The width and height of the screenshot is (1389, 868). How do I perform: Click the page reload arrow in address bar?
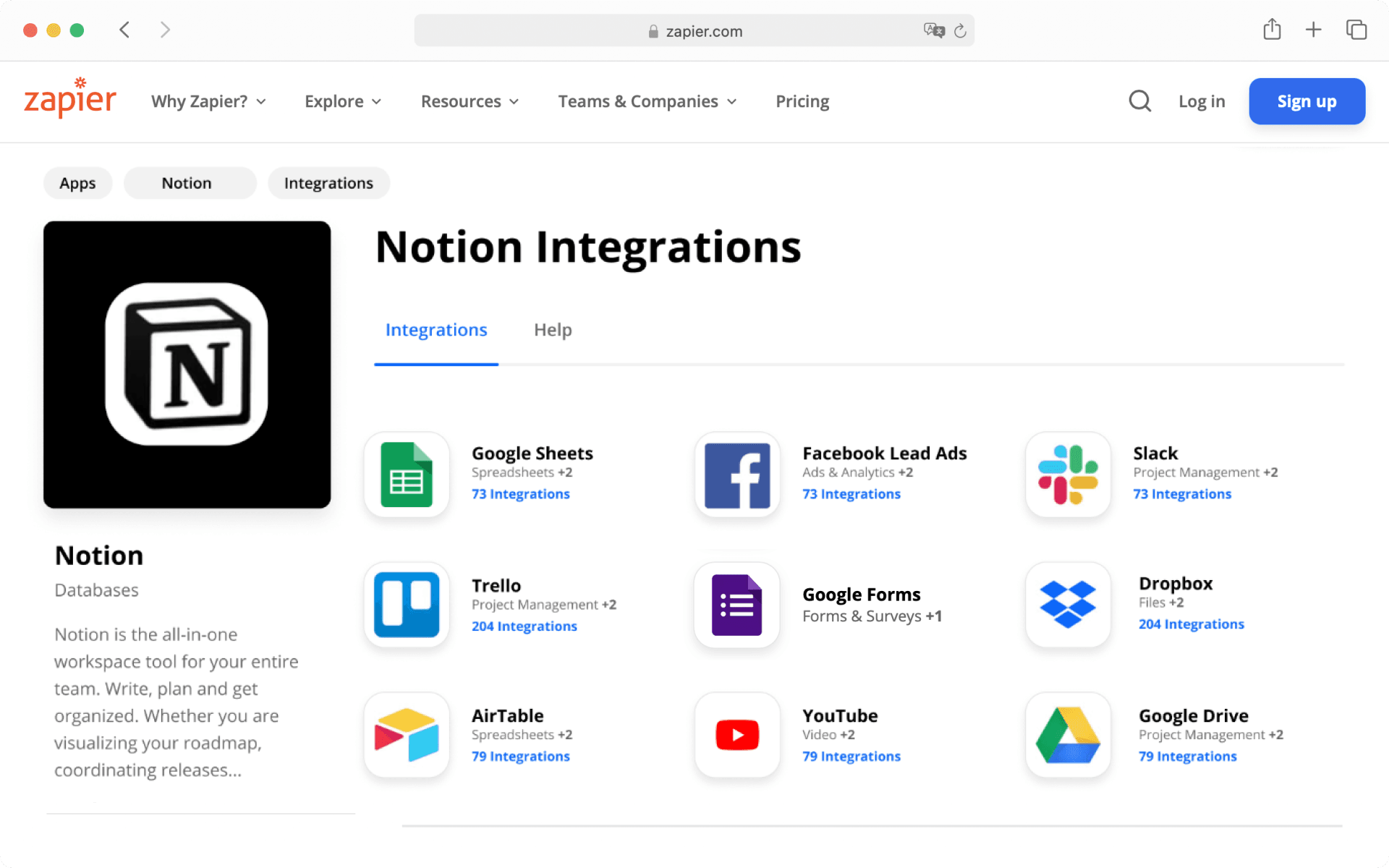960,30
